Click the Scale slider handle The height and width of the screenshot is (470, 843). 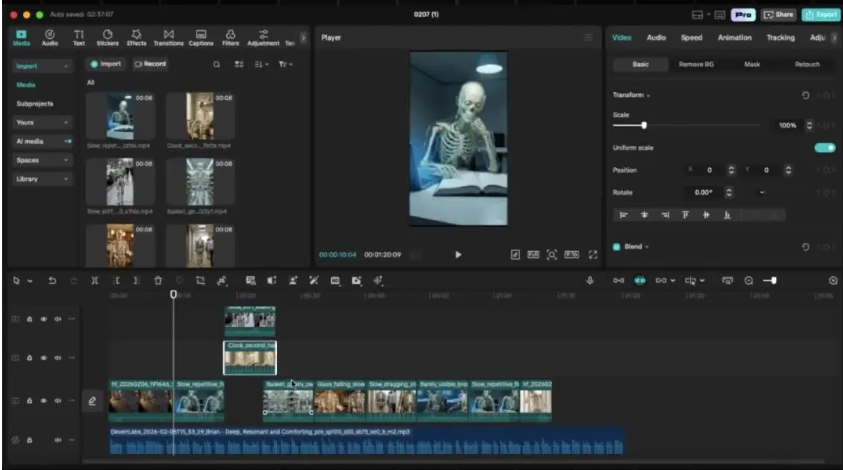(x=643, y=125)
